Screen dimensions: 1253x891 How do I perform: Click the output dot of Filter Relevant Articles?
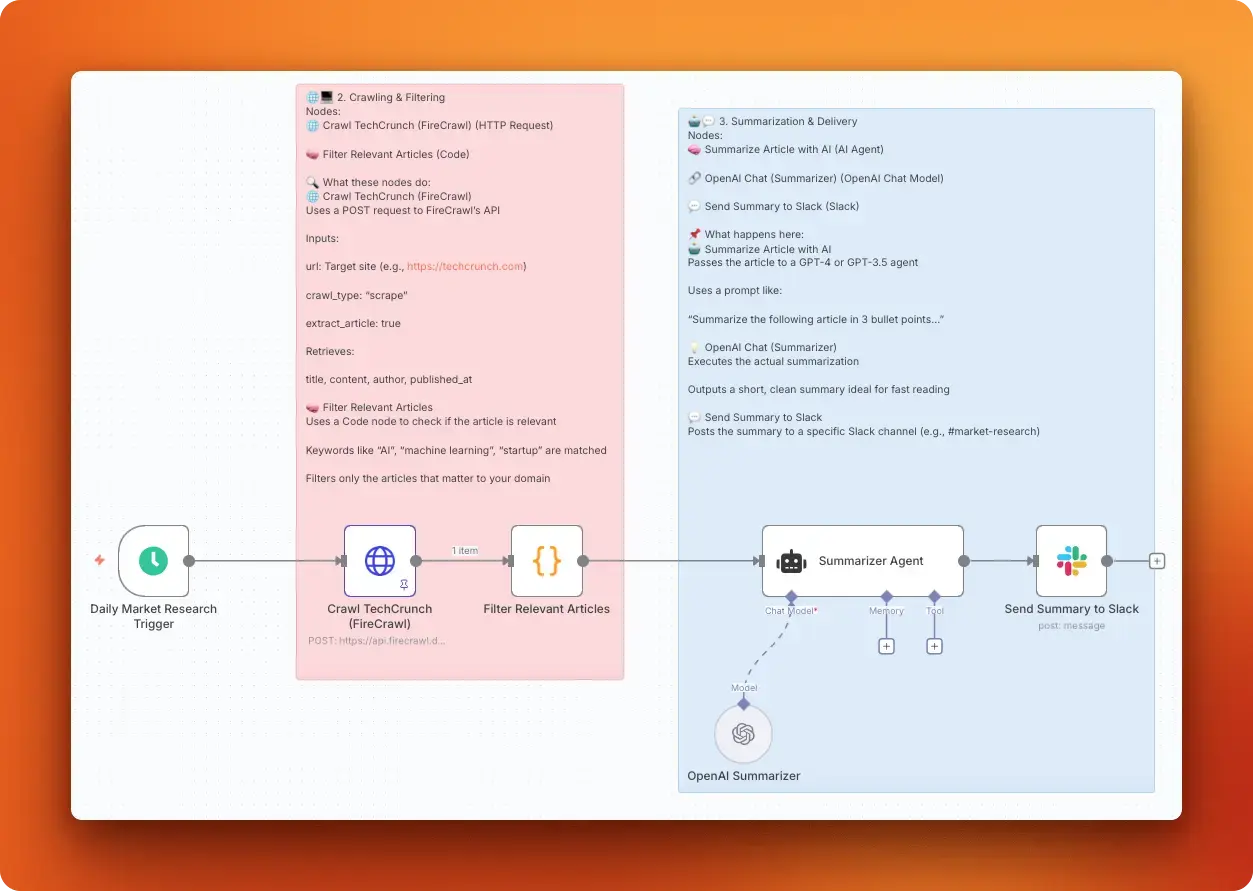[x=583, y=560]
